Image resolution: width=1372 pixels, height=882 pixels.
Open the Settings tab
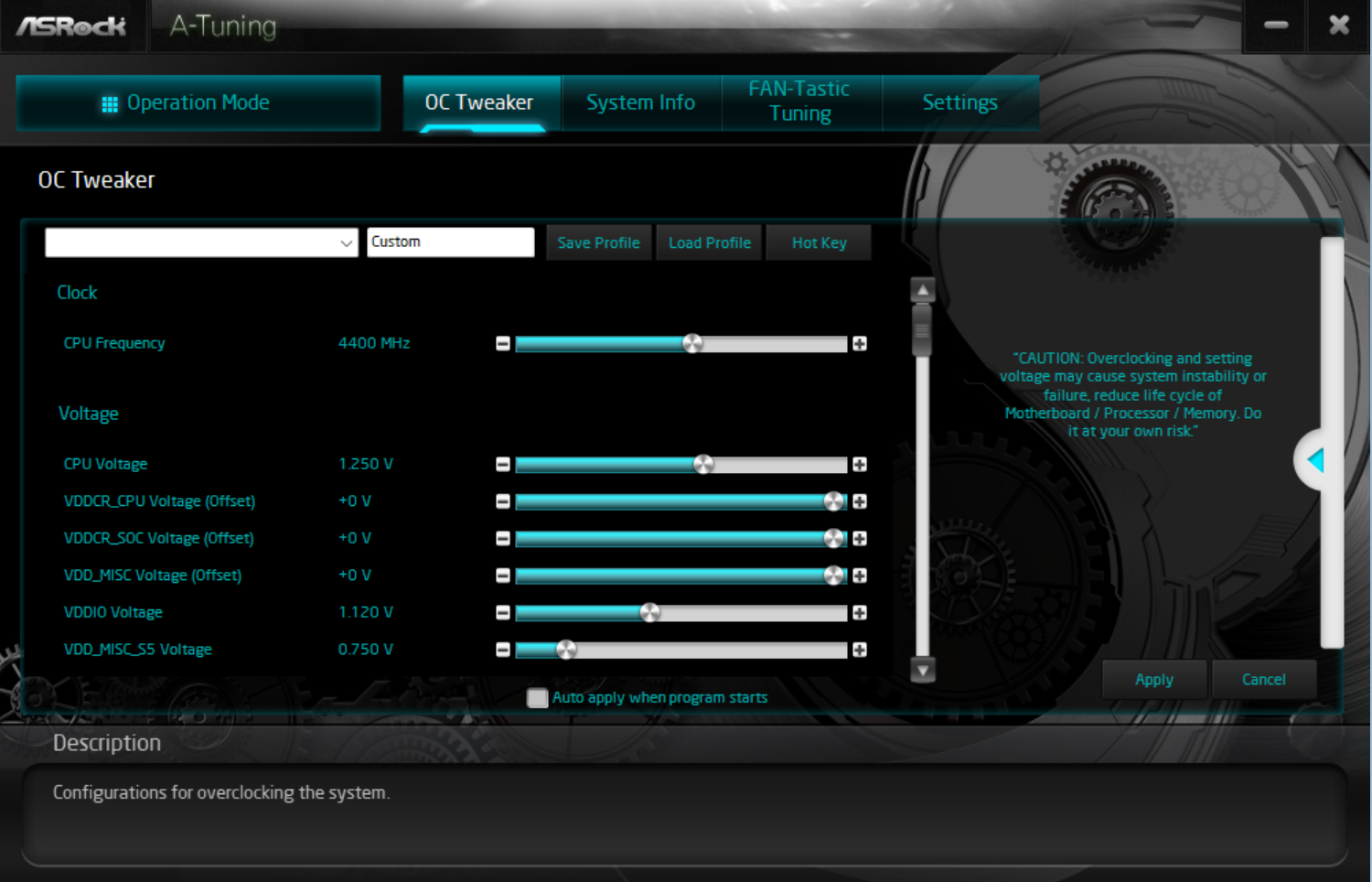click(960, 102)
